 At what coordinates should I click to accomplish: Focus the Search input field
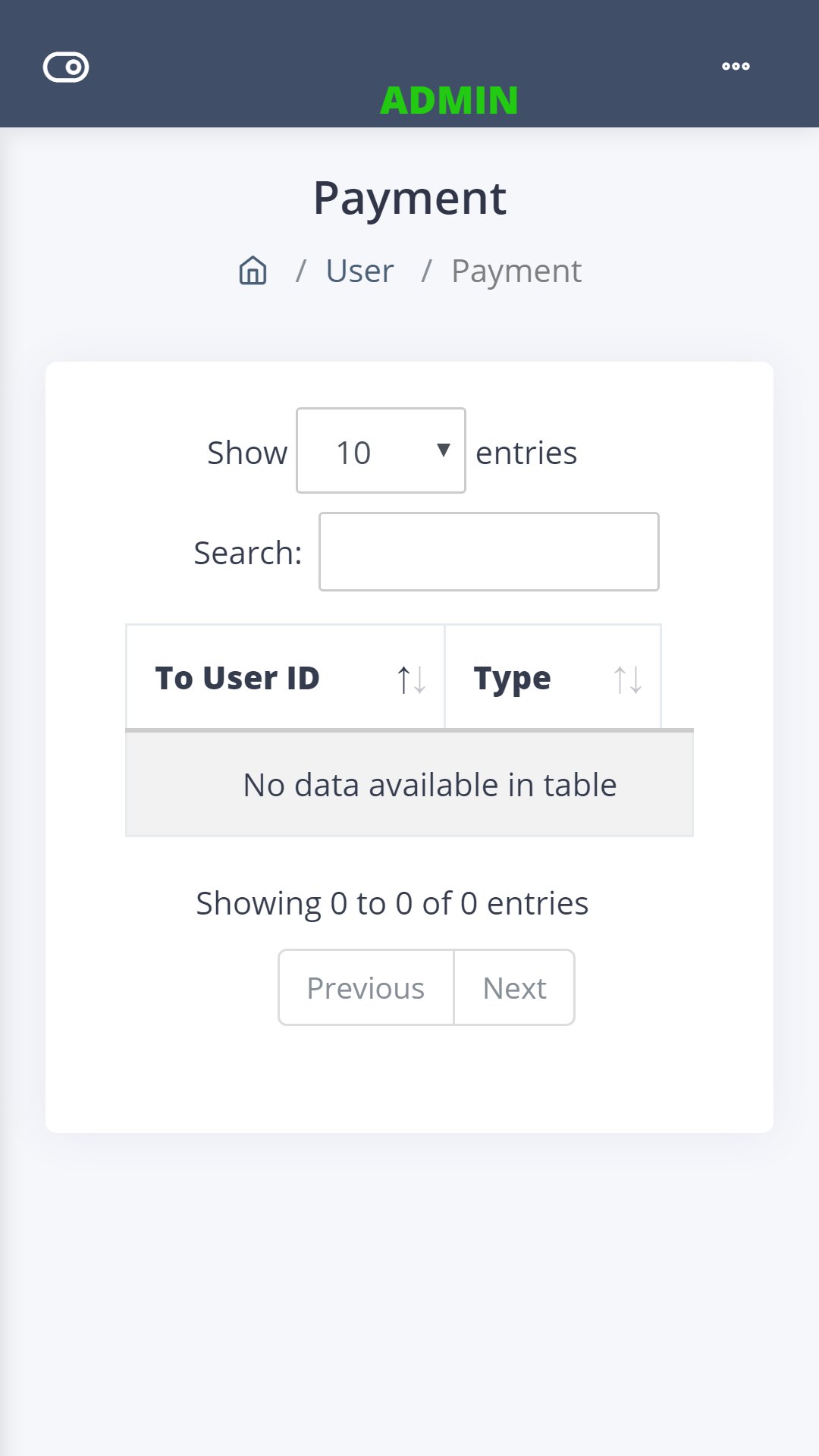coord(488,552)
